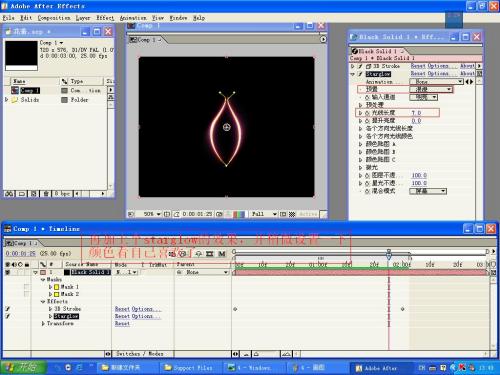Open the Full resolution dropdown in viewer
The height and width of the screenshot is (375, 500).
[264, 214]
